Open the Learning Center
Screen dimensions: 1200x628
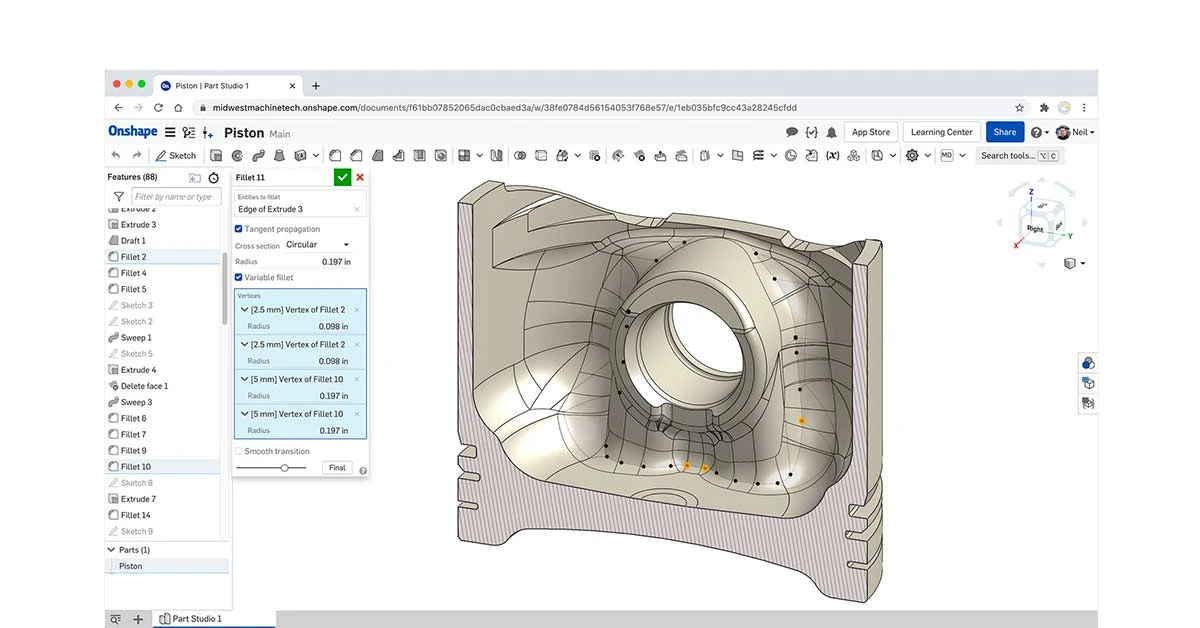click(940, 131)
